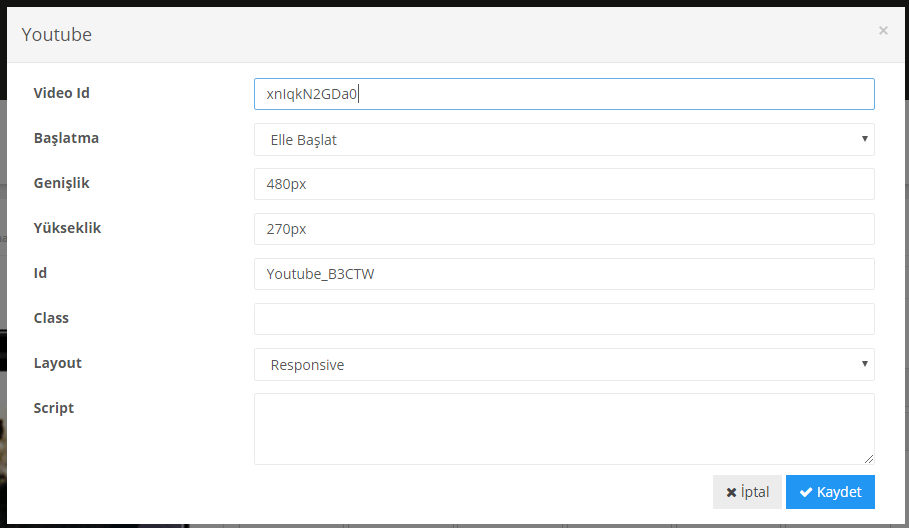
Task: Click the Genişlik label
Action: pos(62,183)
